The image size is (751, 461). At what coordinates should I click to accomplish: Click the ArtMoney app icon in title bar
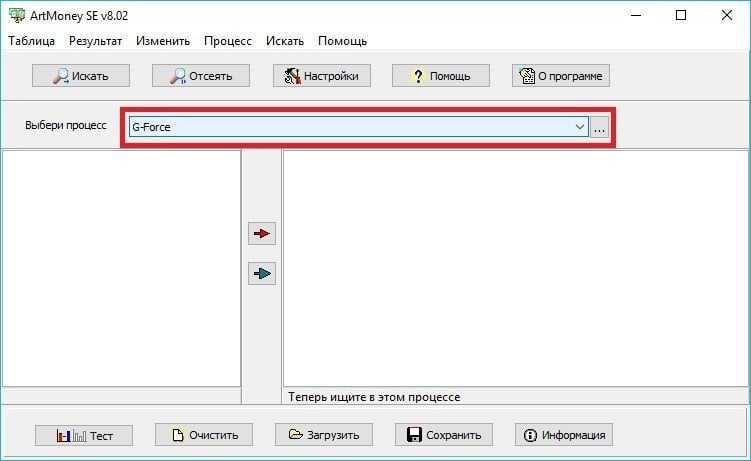17,15
